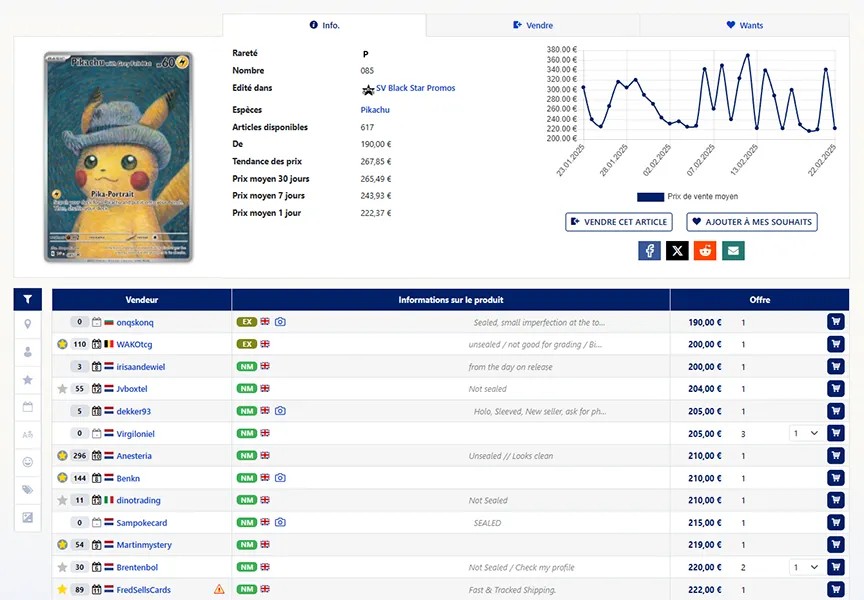Select the image filter icon in sidebar
Image resolution: width=864 pixels, height=600 pixels.
[x=28, y=517]
